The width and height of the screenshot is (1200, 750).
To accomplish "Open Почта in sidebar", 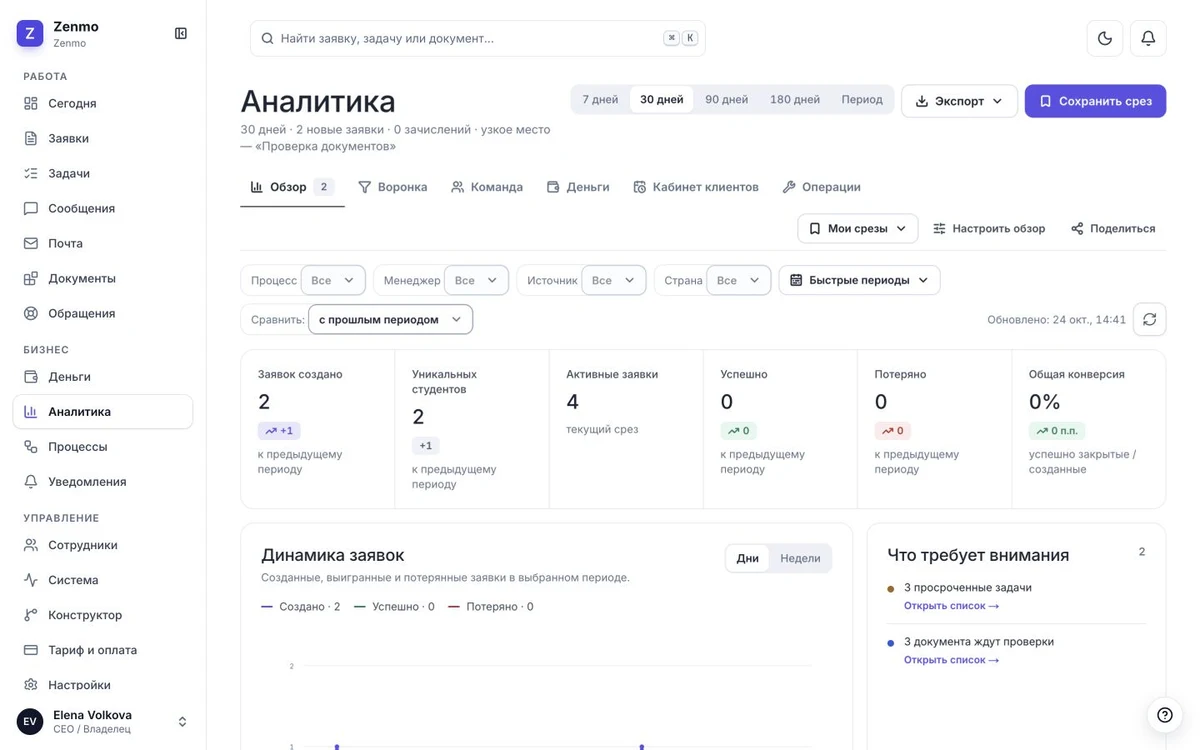I will point(103,243).
